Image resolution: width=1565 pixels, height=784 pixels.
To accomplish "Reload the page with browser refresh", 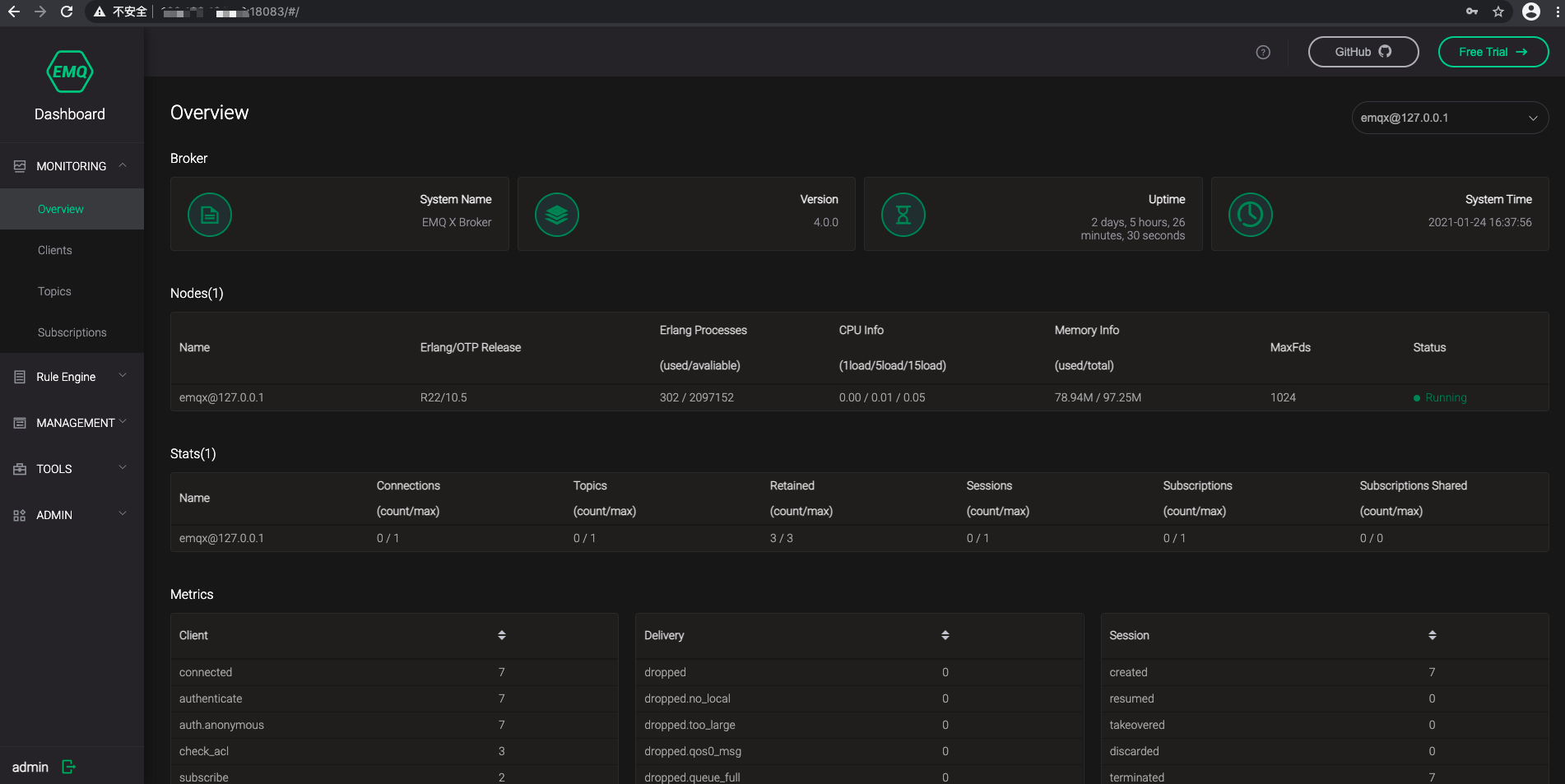I will coord(67,12).
